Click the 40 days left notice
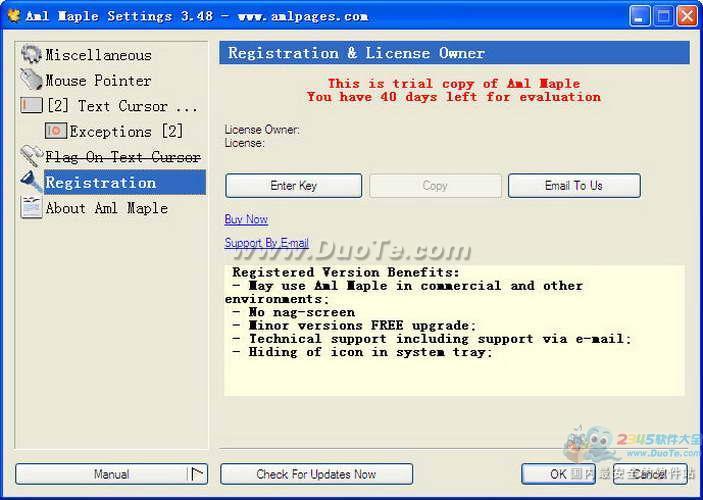Screen dimensions: 703x500 coord(454,97)
